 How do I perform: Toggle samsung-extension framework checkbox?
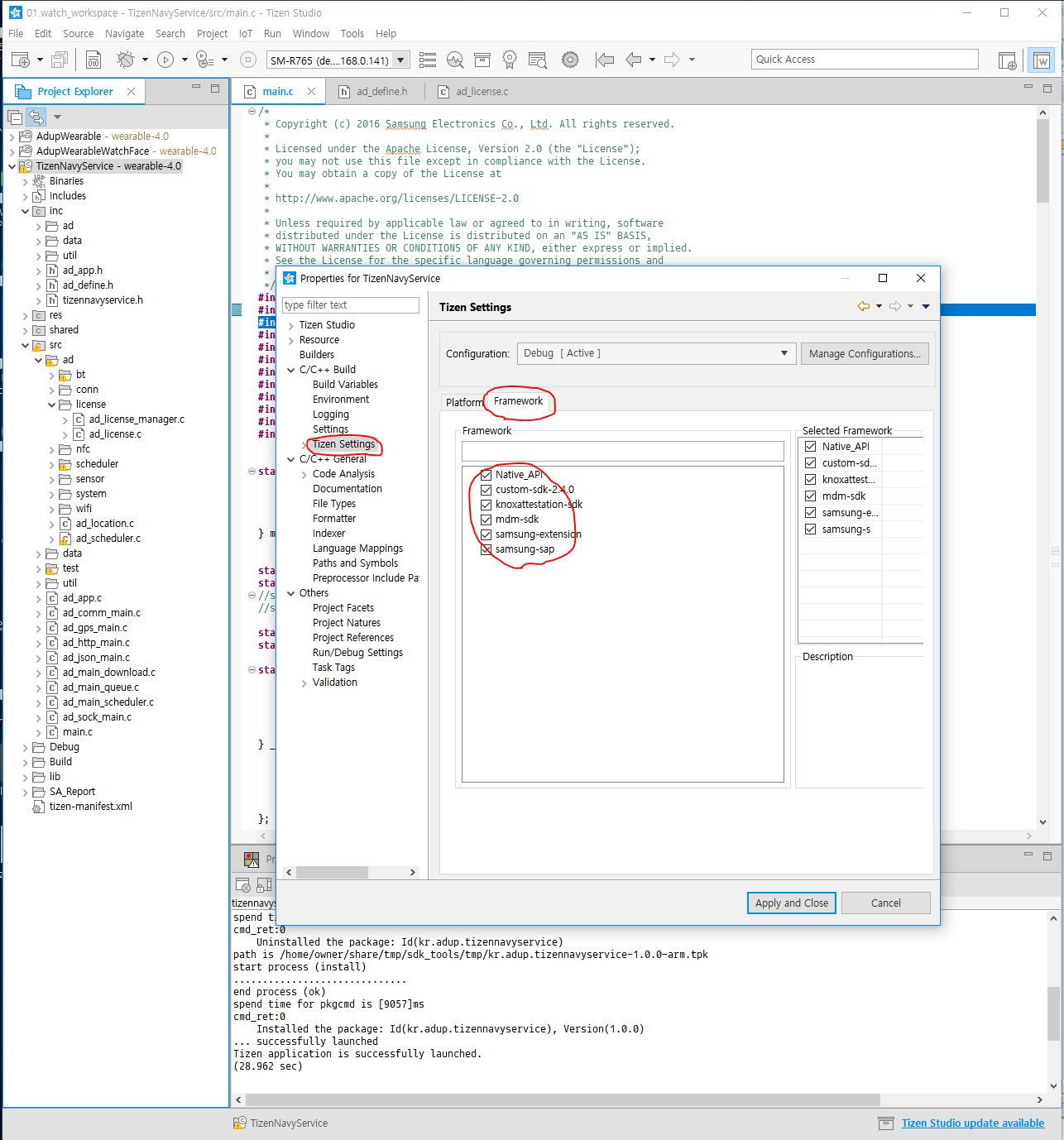(486, 534)
